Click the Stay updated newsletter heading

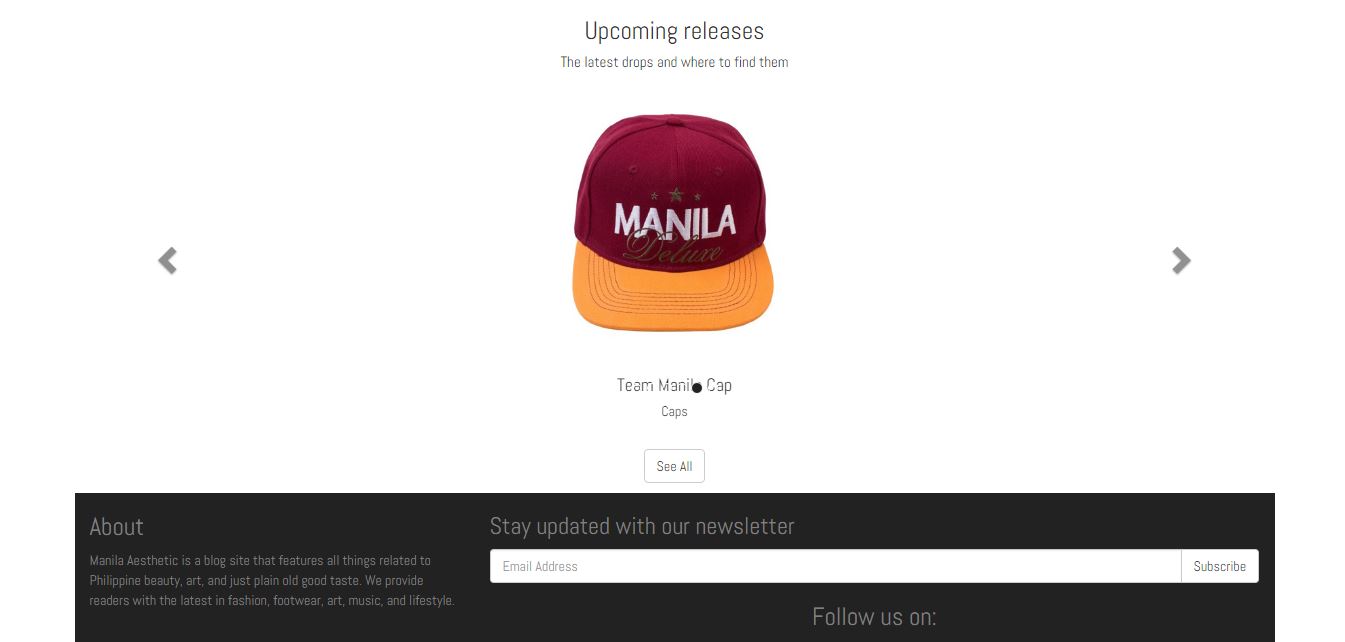point(642,526)
